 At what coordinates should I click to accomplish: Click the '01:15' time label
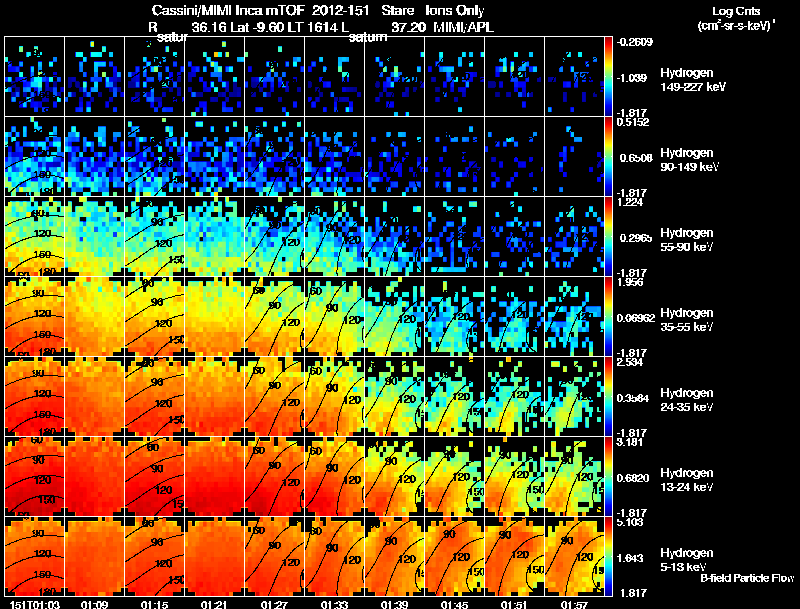point(155,605)
